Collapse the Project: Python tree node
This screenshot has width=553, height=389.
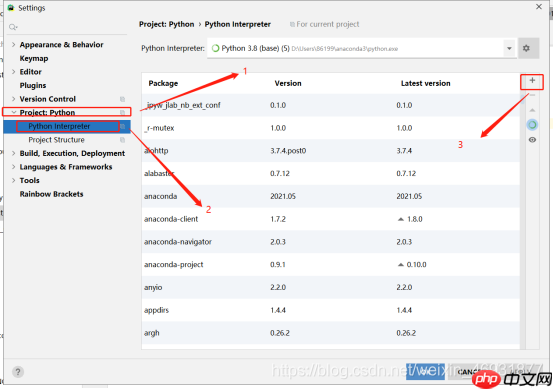pyautogui.click(x=13, y=112)
